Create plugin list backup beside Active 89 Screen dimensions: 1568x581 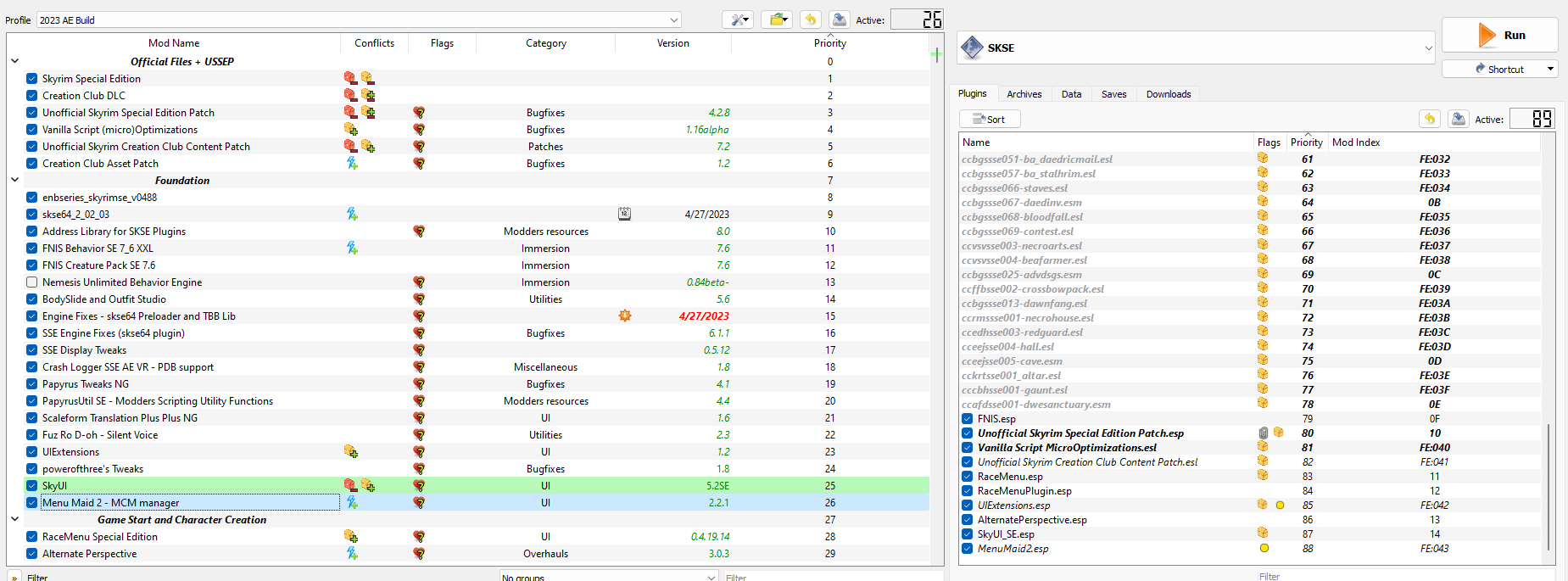(1459, 119)
